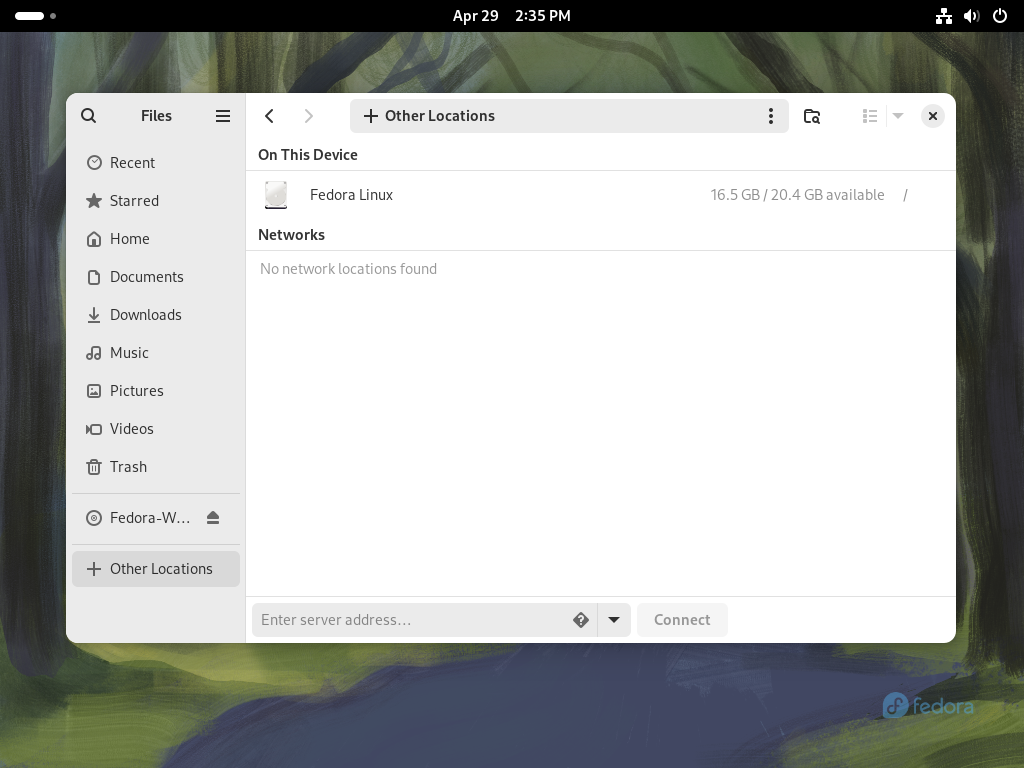Open the search magnifier in Files sidebar
Viewport: 1024px width, 768px height.
coord(89,116)
